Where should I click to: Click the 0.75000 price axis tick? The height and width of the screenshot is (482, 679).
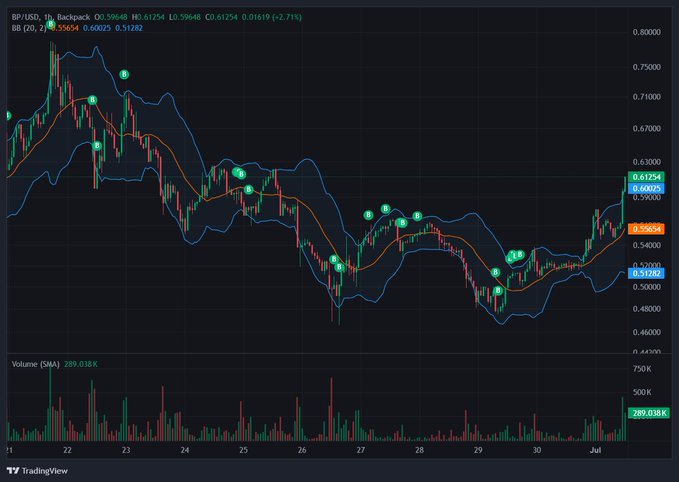click(x=647, y=67)
